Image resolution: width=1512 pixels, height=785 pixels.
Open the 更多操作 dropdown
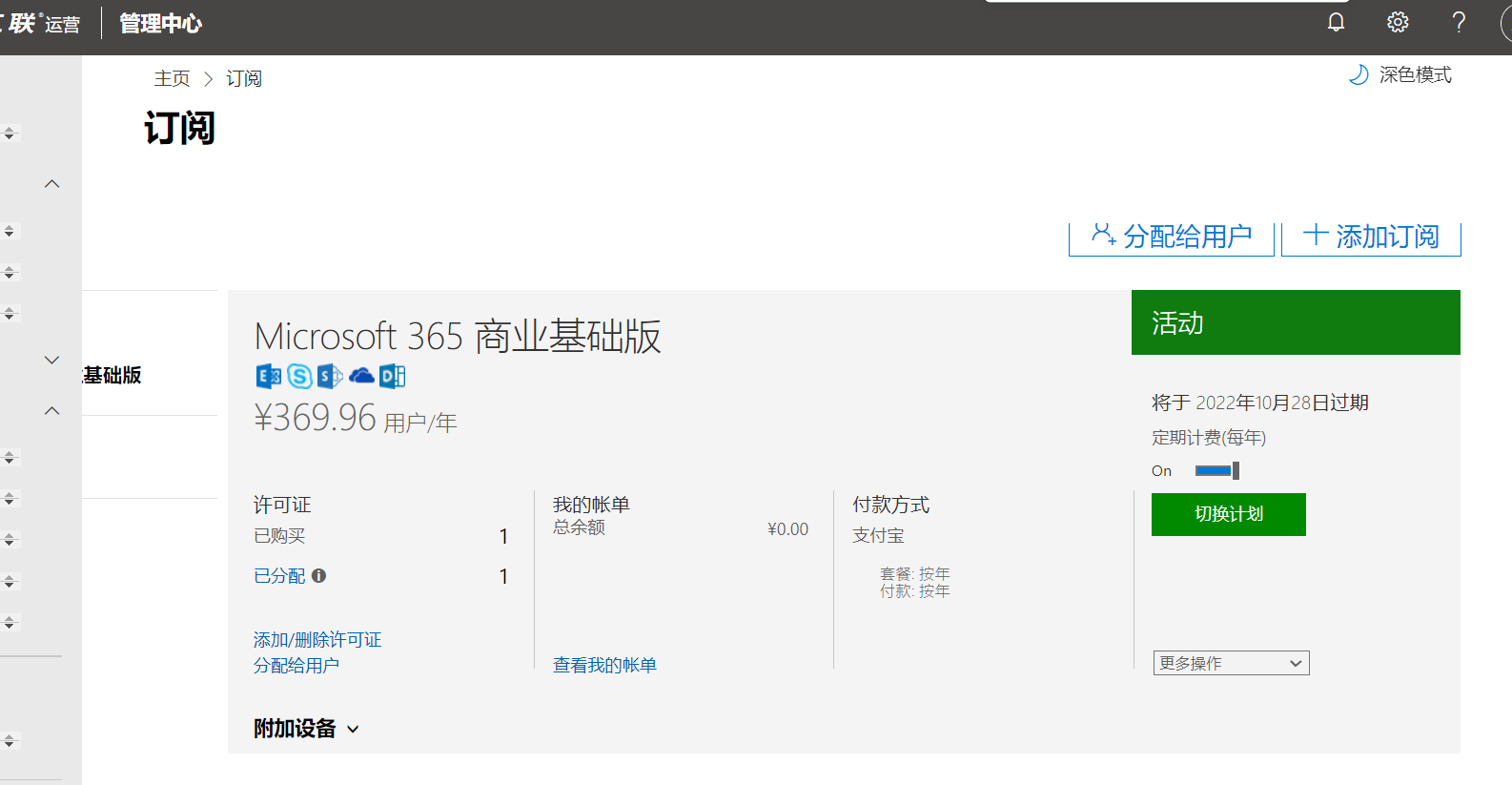click(1231, 663)
